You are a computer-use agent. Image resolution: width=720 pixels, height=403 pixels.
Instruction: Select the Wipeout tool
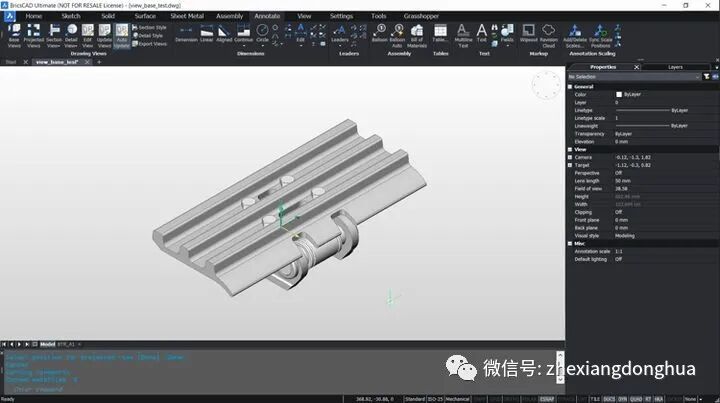pyautogui.click(x=529, y=34)
